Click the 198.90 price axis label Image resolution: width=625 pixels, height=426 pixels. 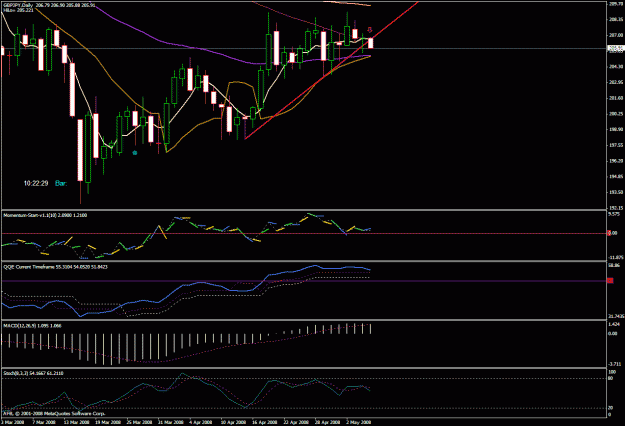coord(616,130)
